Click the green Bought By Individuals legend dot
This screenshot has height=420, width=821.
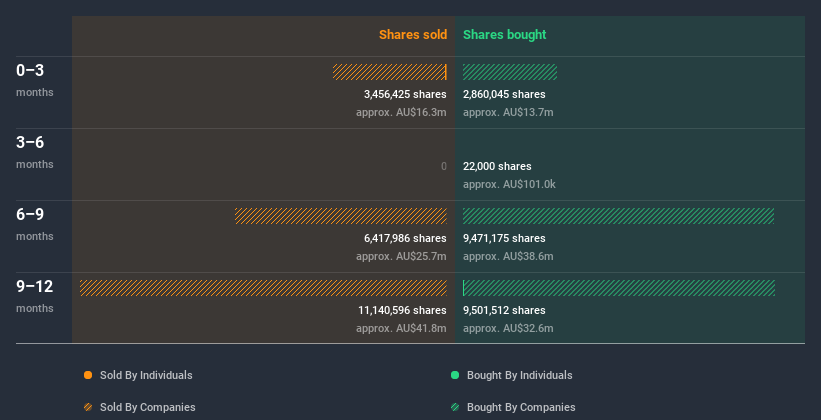(455, 375)
